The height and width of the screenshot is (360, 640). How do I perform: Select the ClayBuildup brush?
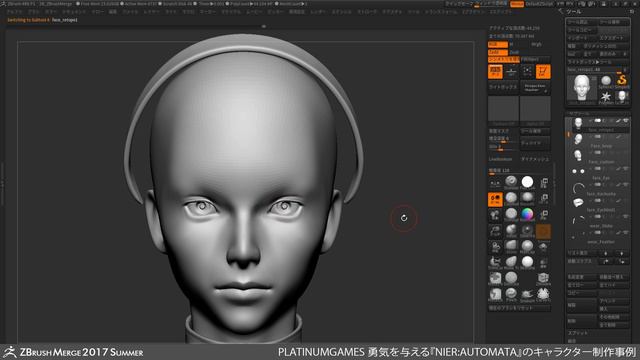coord(511,198)
